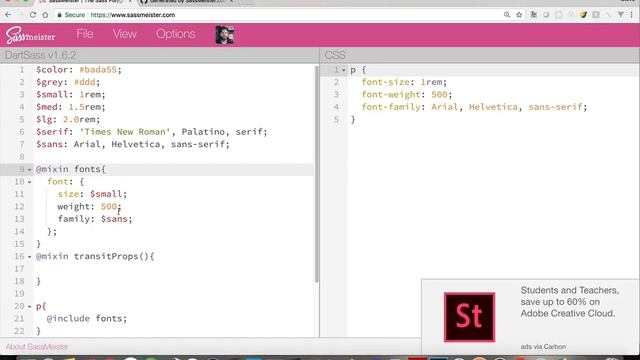Screen dimensions: 640x360
Task: Collapse the font block on line 10
Action: coord(29,182)
